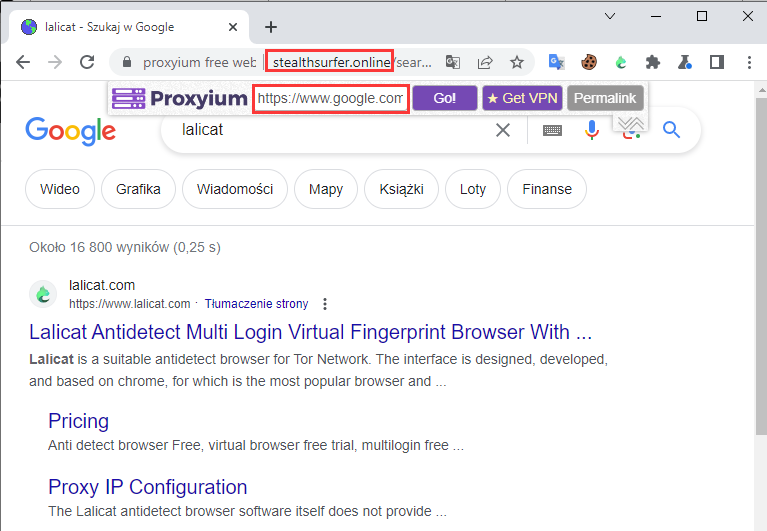767x531 pixels.
Task: Share this page using the share icon
Action: pos(485,62)
